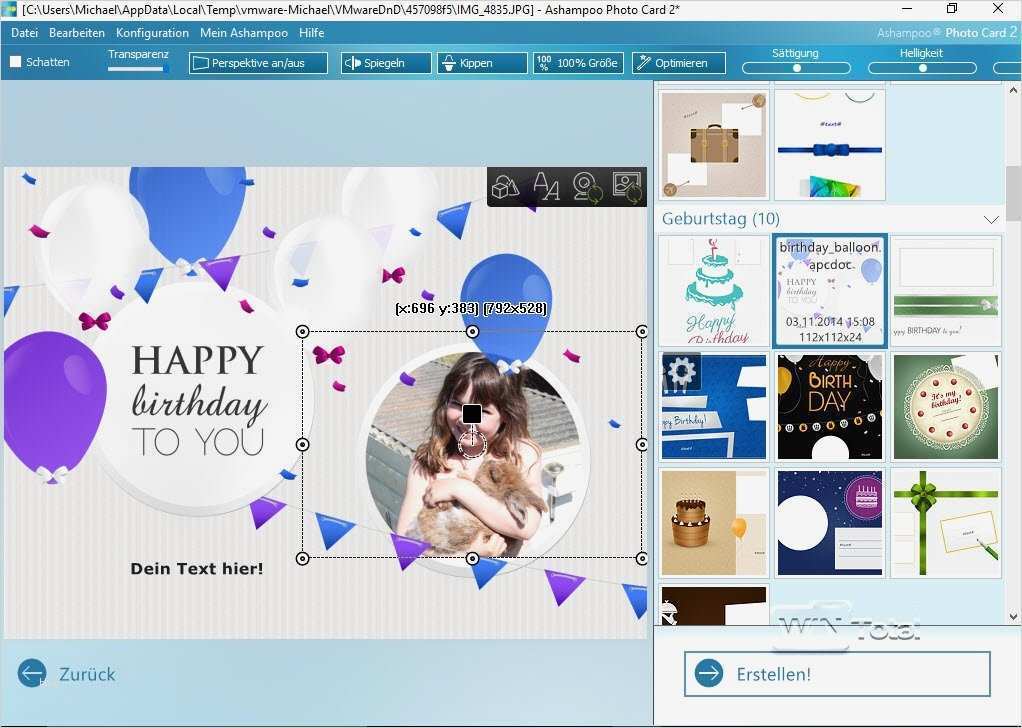
Task: Open the shapes and objects tool
Action: pyautogui.click(x=505, y=186)
